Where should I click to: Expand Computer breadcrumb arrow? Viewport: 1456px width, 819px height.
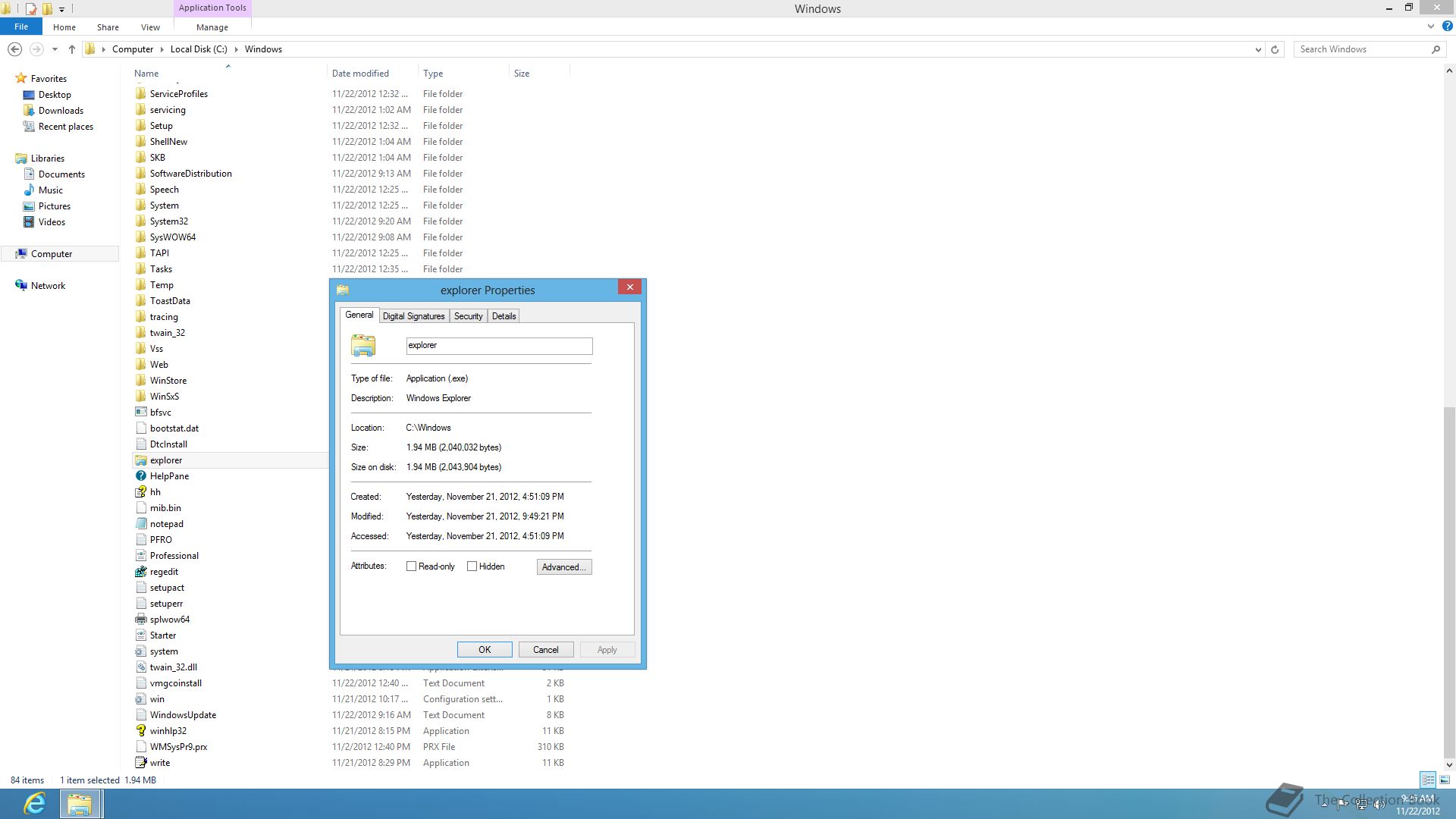coord(162,49)
